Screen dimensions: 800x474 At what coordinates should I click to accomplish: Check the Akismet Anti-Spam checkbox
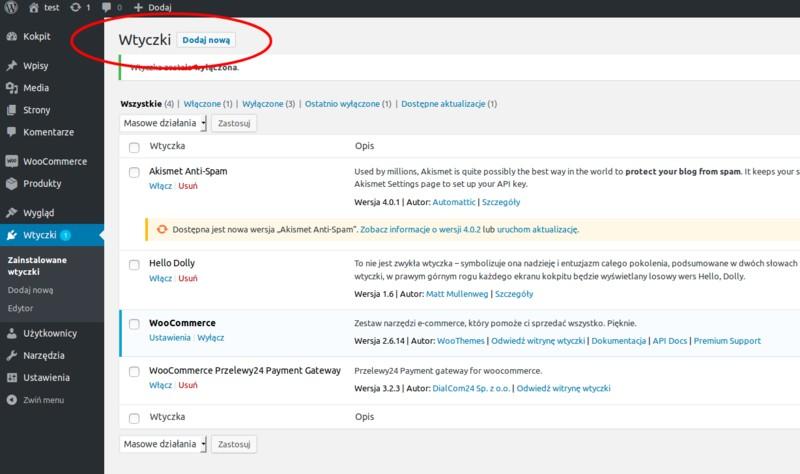click(x=134, y=172)
